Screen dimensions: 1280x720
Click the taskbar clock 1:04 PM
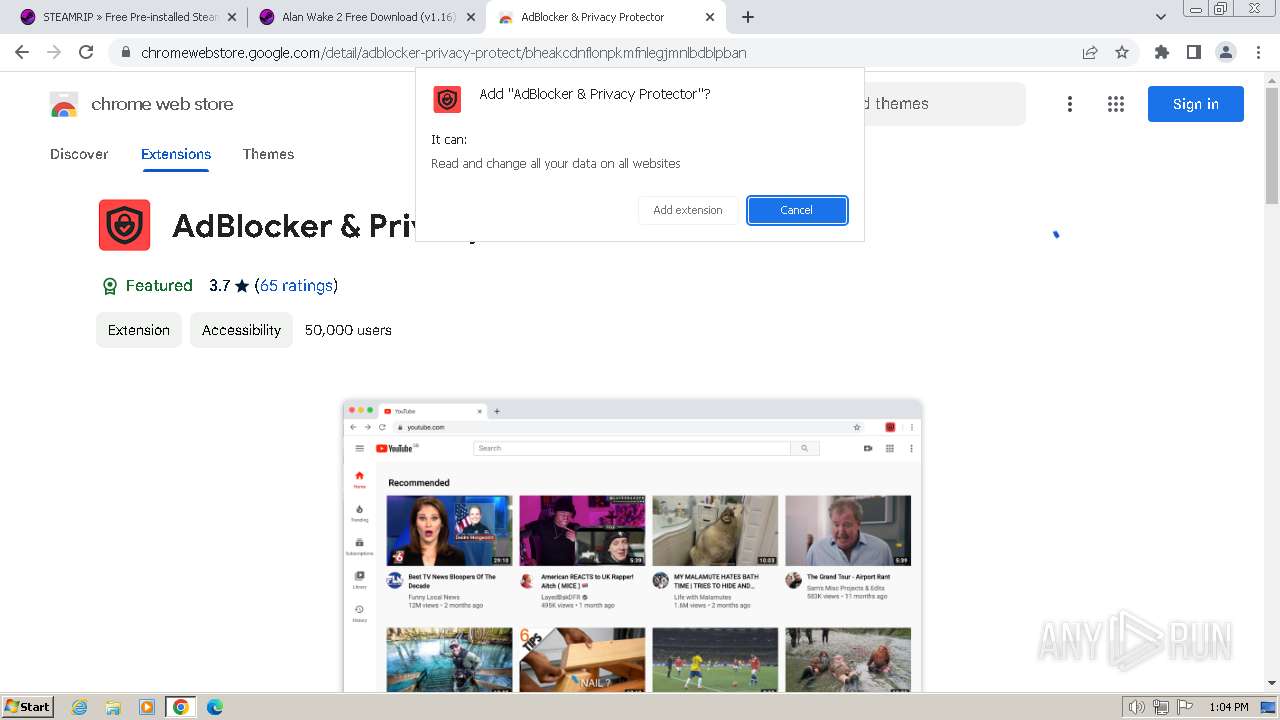(x=1228, y=707)
